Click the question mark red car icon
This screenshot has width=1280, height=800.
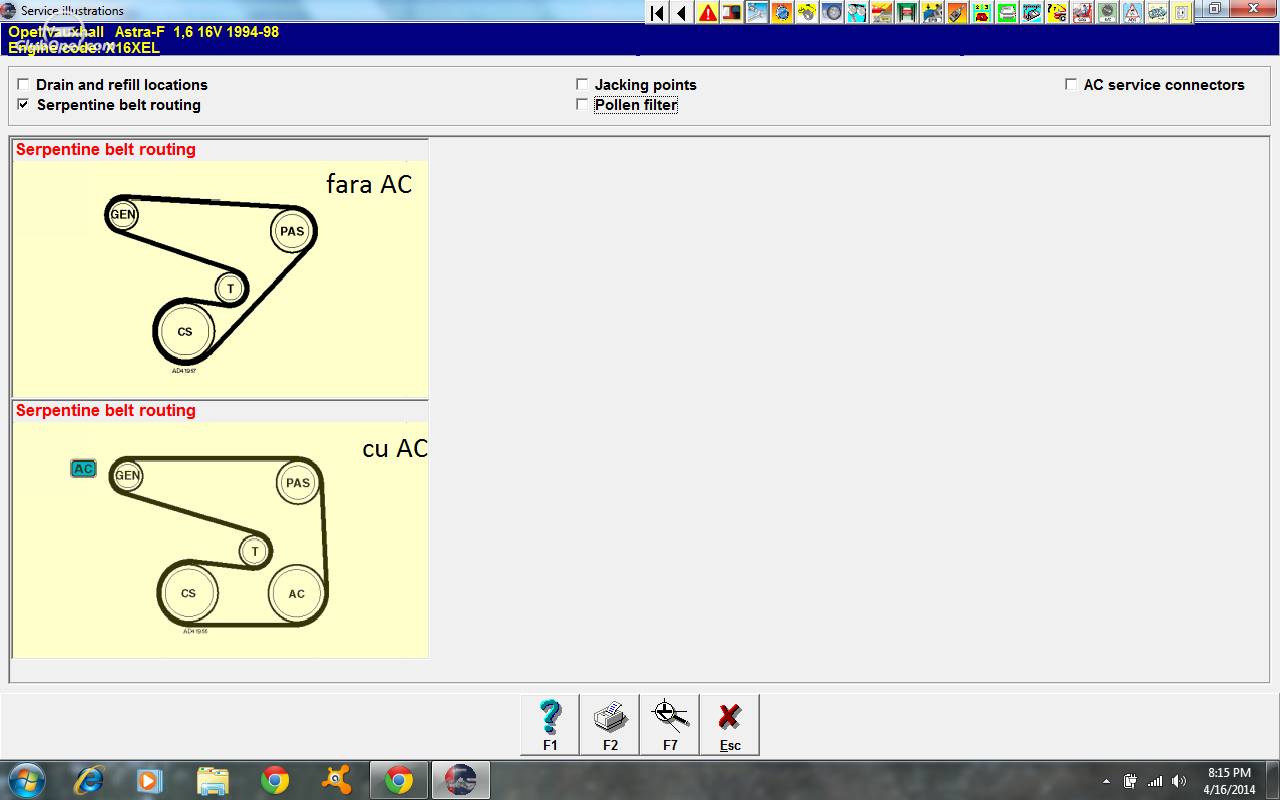[x=1057, y=12]
